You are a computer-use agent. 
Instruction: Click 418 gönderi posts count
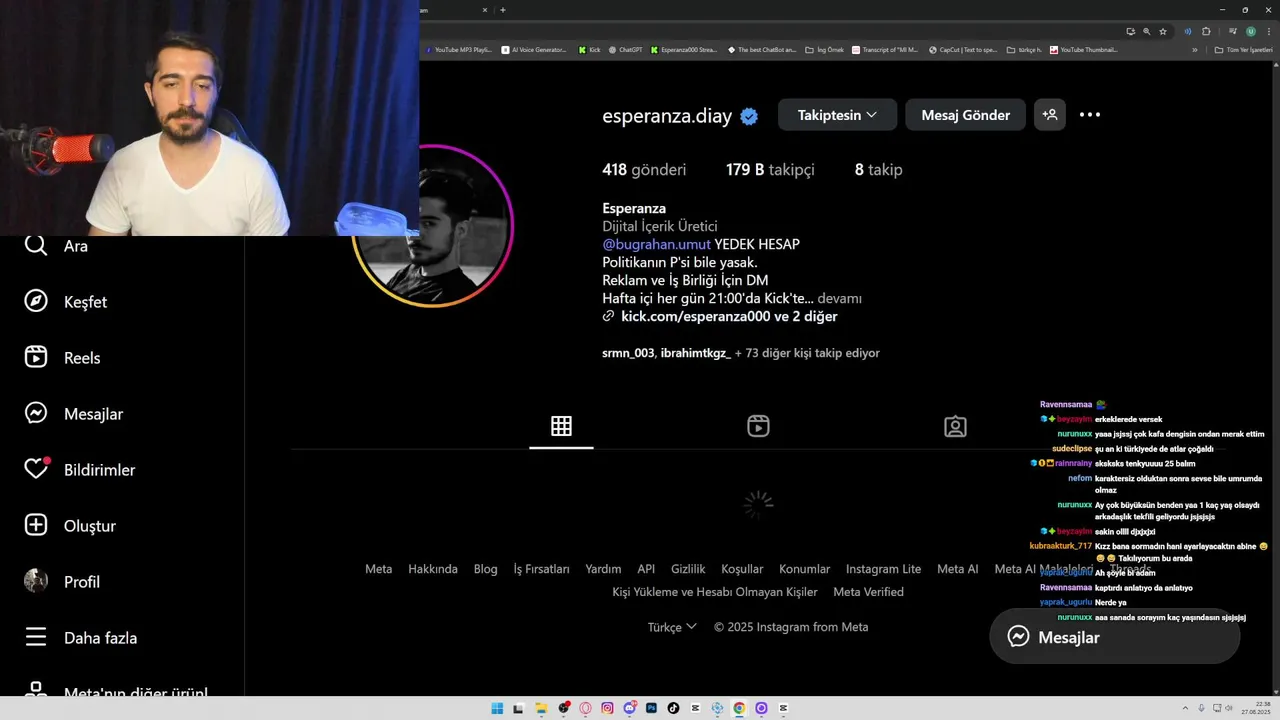click(644, 170)
